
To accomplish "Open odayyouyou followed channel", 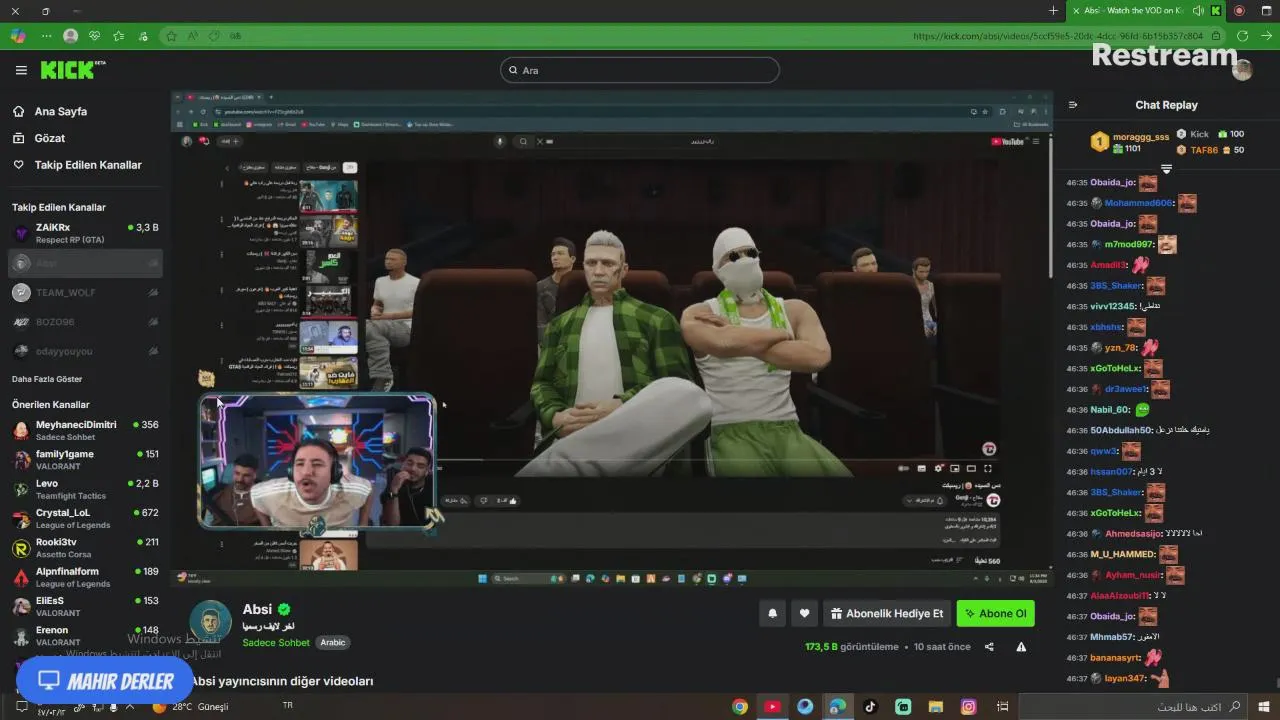I will click(x=85, y=351).
